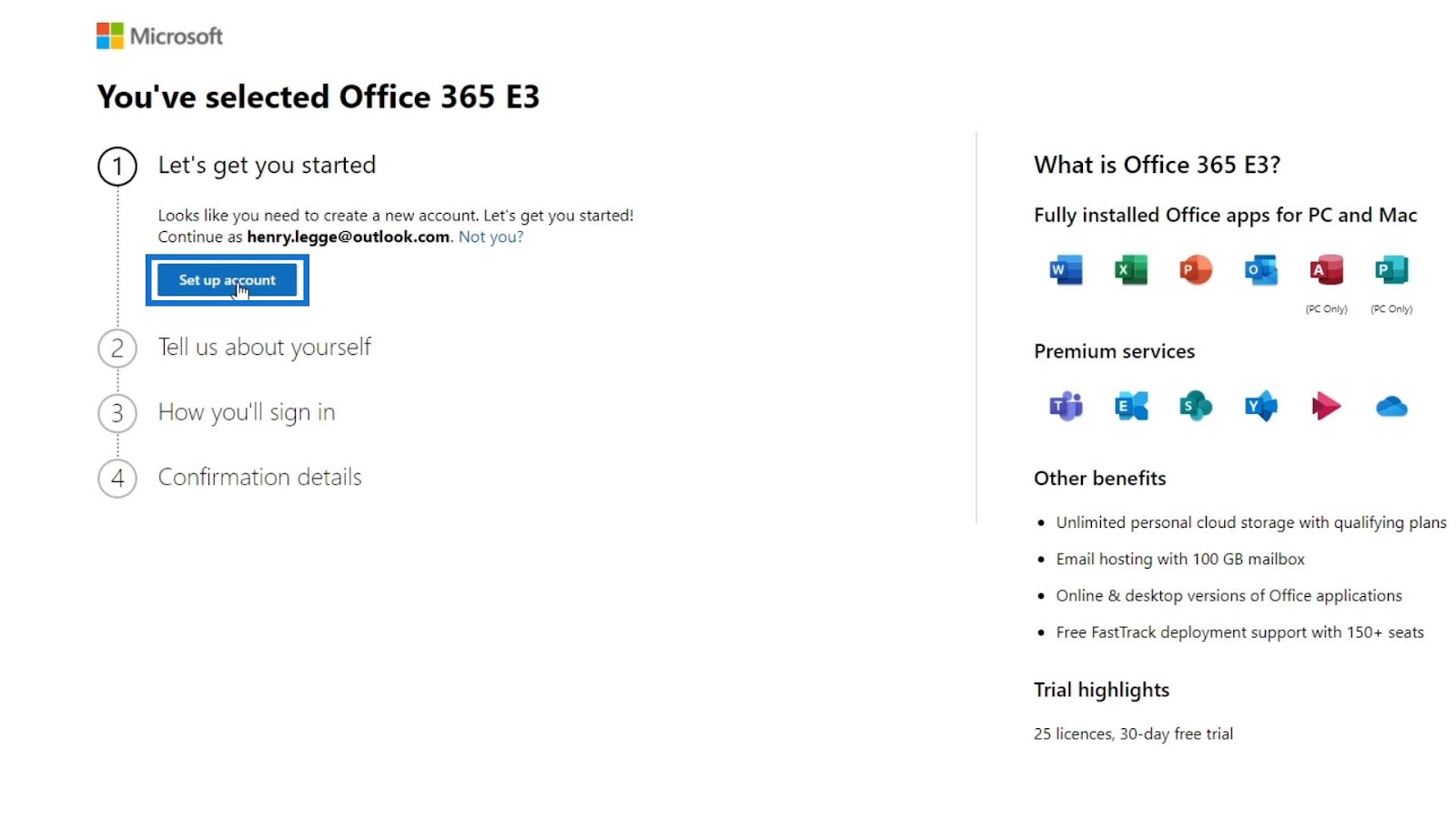Click 'You've selected Office 365 E3' title
Viewport: 1456px width, 819px height.
[318, 96]
